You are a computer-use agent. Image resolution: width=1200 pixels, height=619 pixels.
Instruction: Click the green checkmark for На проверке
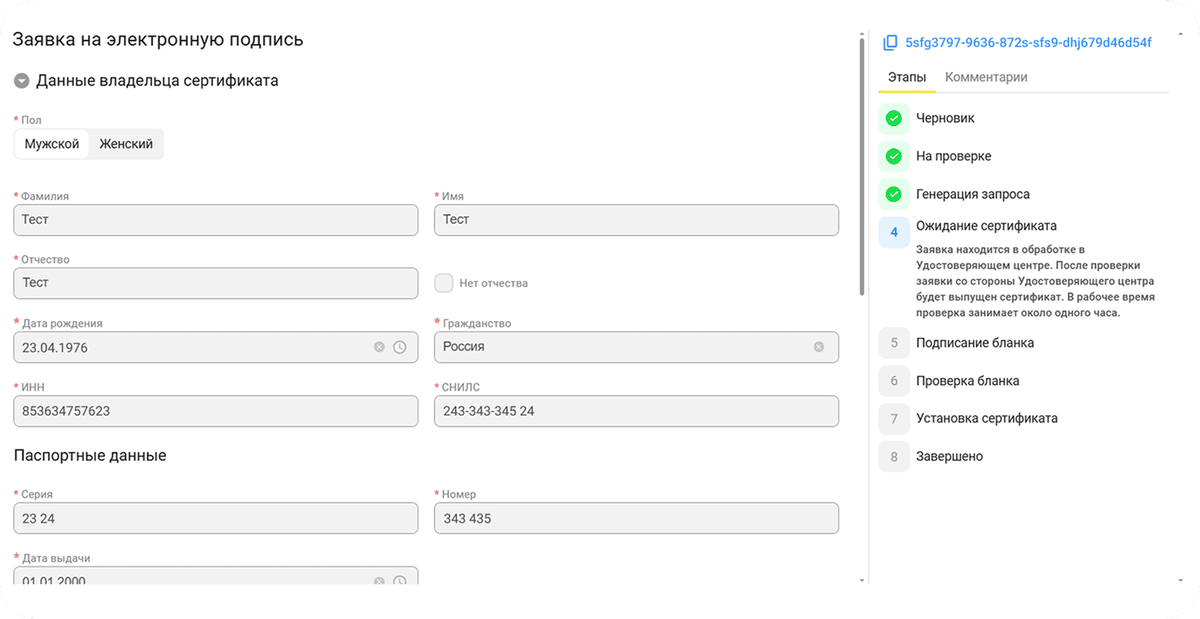tap(893, 156)
